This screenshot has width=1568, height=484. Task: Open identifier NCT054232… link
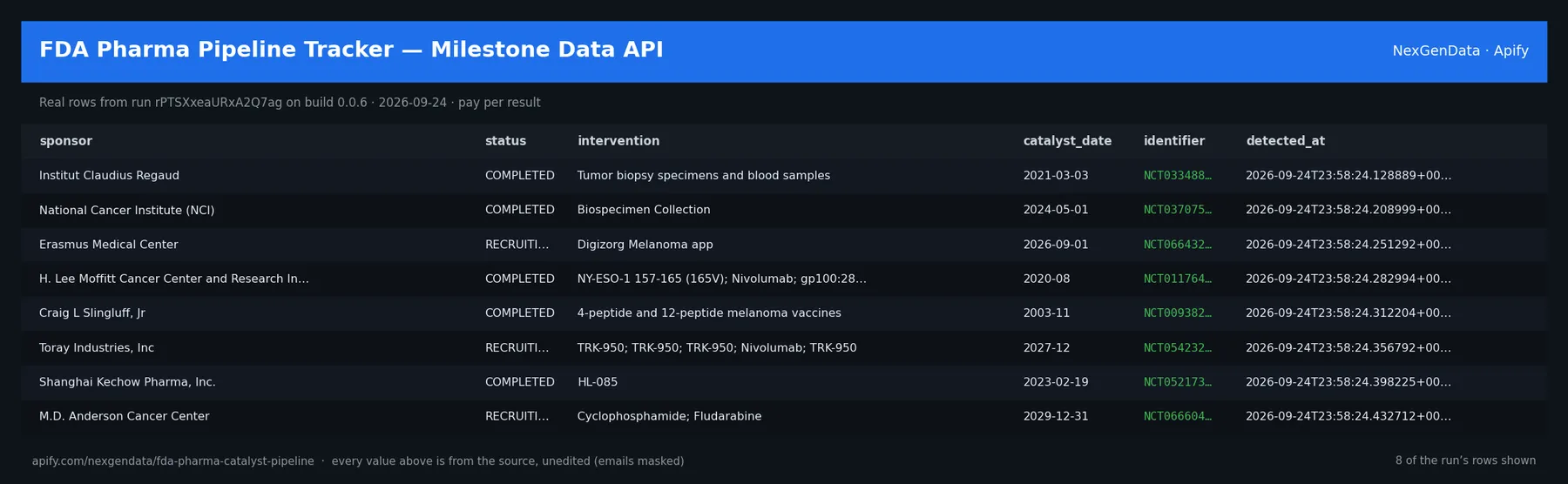pos(1177,347)
